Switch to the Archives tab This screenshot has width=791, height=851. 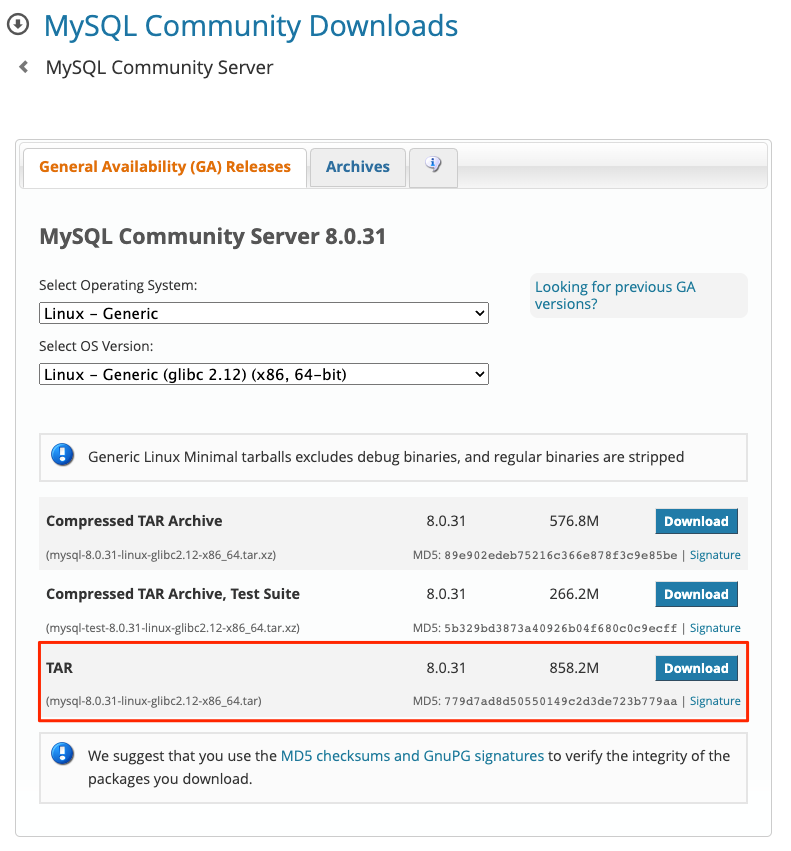pos(358,167)
